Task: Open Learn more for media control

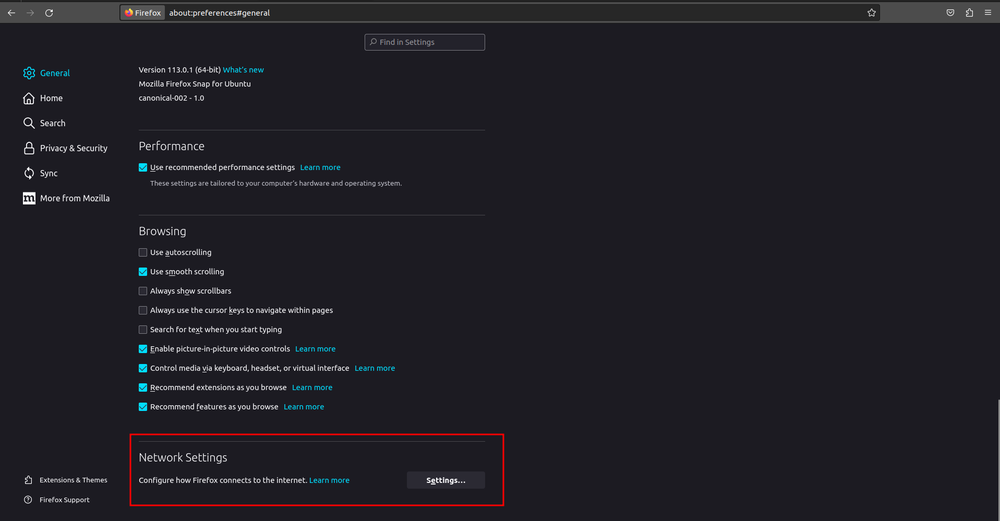Action: click(x=374, y=368)
